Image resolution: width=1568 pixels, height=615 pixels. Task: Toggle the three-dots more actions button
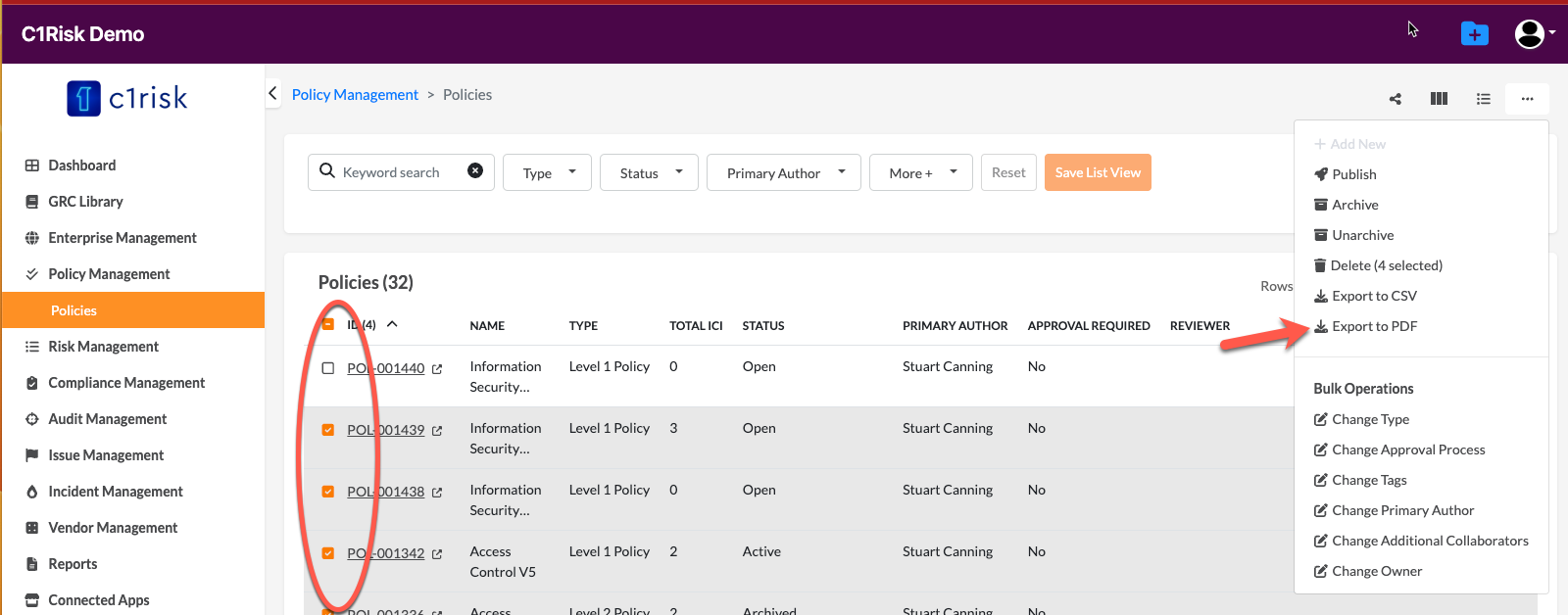tap(1527, 99)
